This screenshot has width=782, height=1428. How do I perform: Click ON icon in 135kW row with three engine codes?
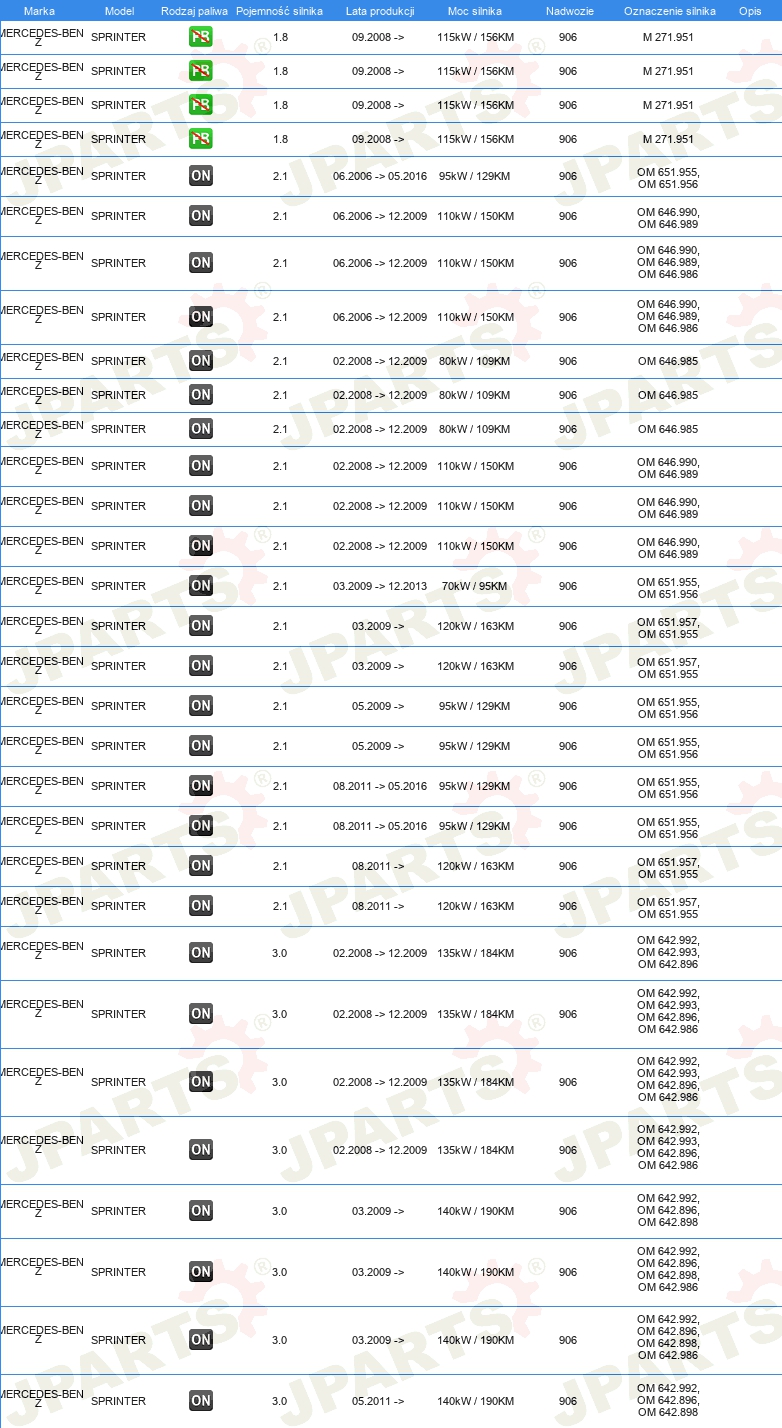[x=201, y=953]
